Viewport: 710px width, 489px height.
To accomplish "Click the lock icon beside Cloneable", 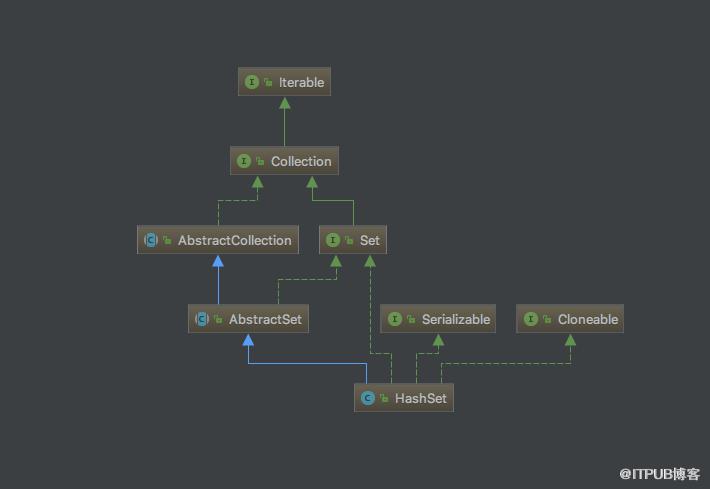I will [x=547, y=319].
